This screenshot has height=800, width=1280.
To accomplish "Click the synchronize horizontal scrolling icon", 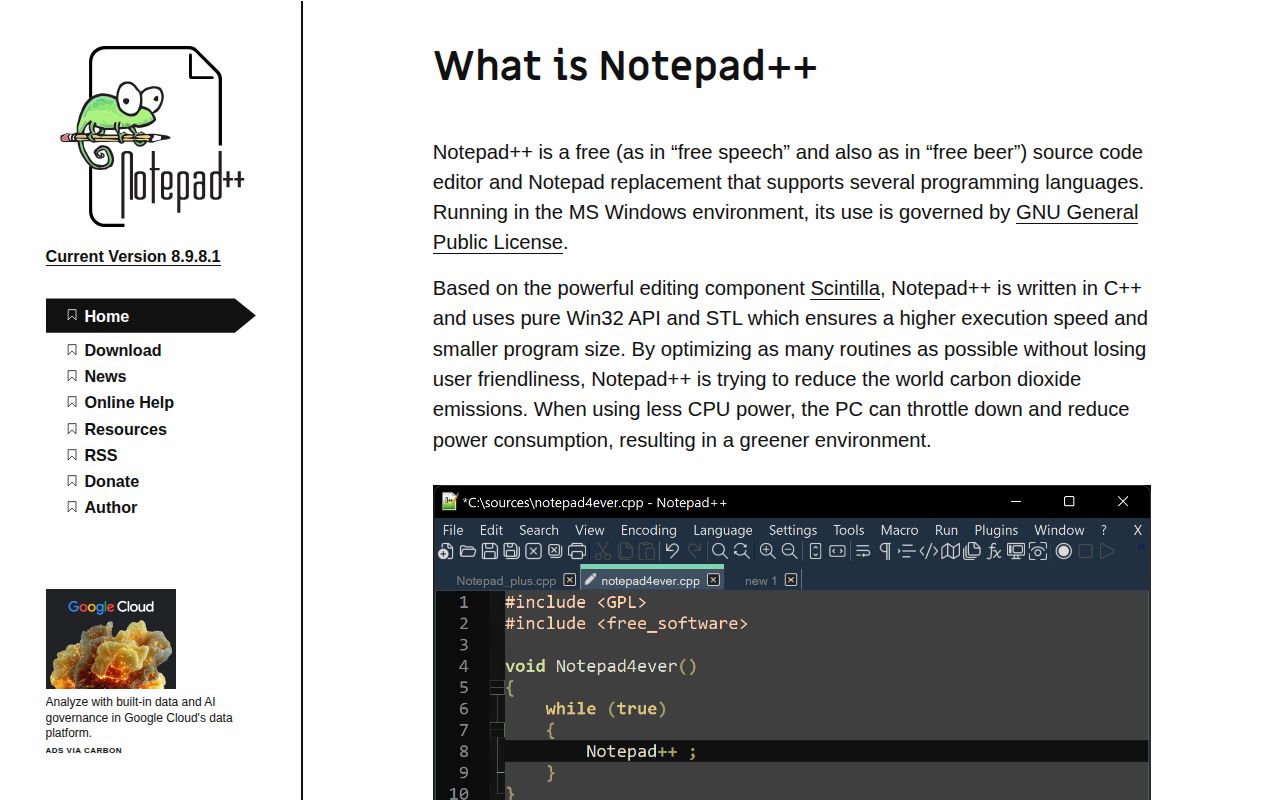I will tap(837, 551).
